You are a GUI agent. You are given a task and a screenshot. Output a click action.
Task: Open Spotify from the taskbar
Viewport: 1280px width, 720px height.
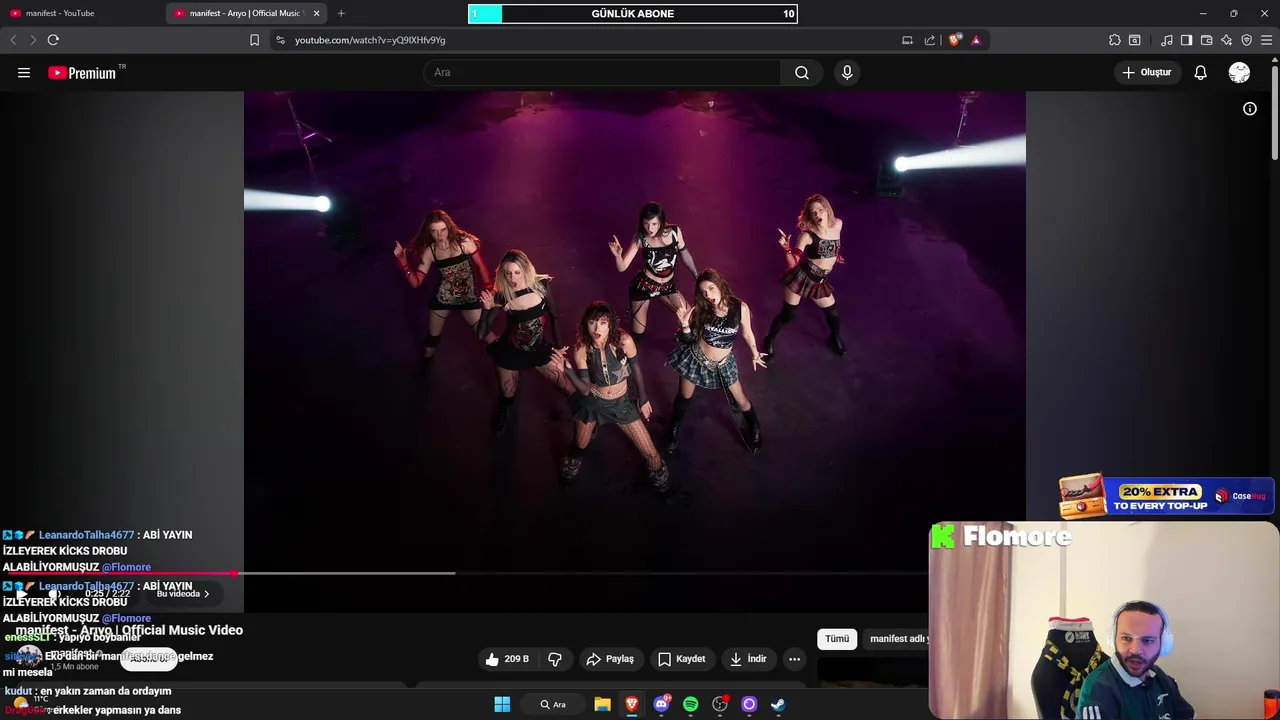[690, 704]
